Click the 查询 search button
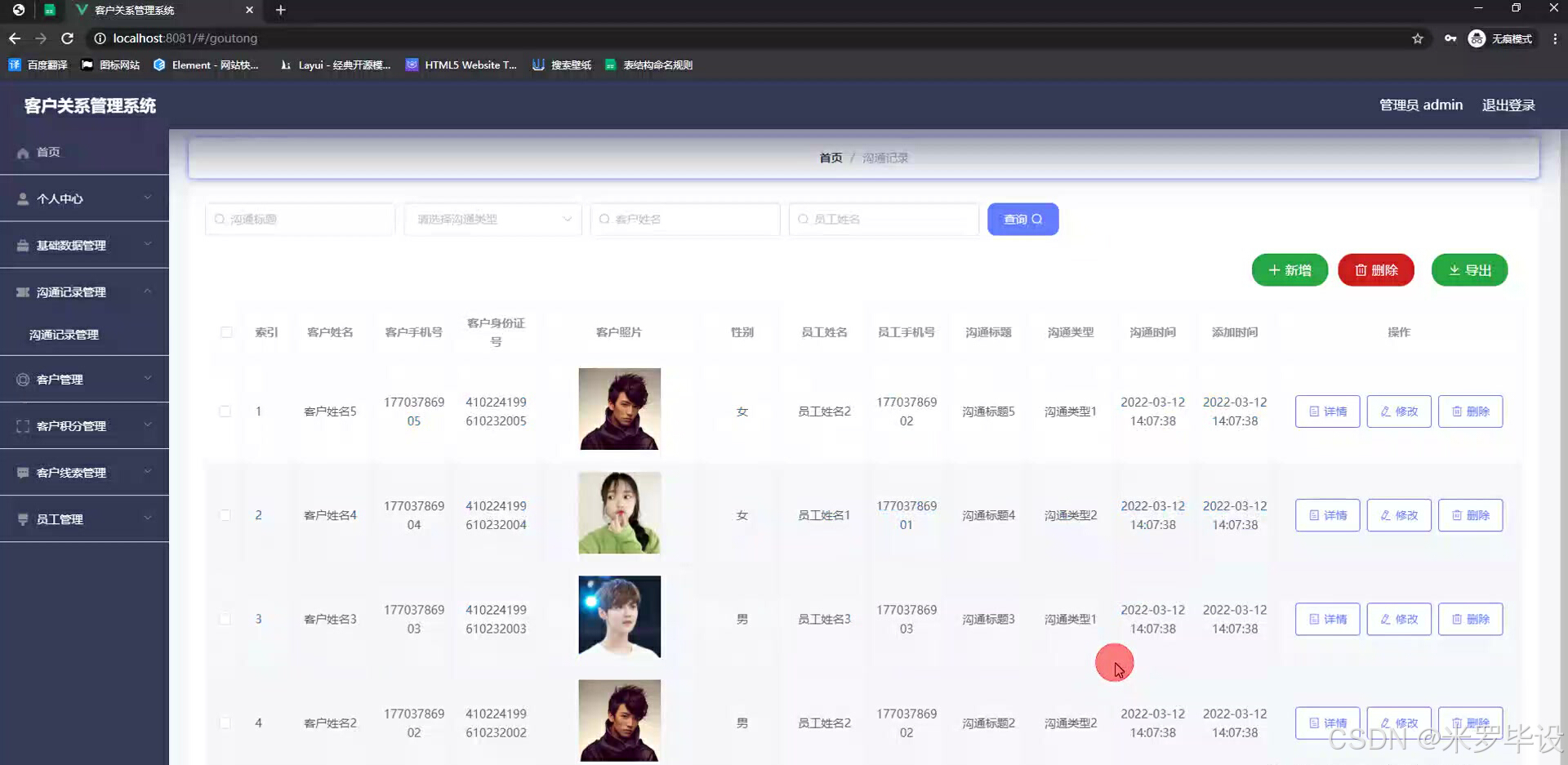This screenshot has height=765, width=1568. tap(1022, 219)
